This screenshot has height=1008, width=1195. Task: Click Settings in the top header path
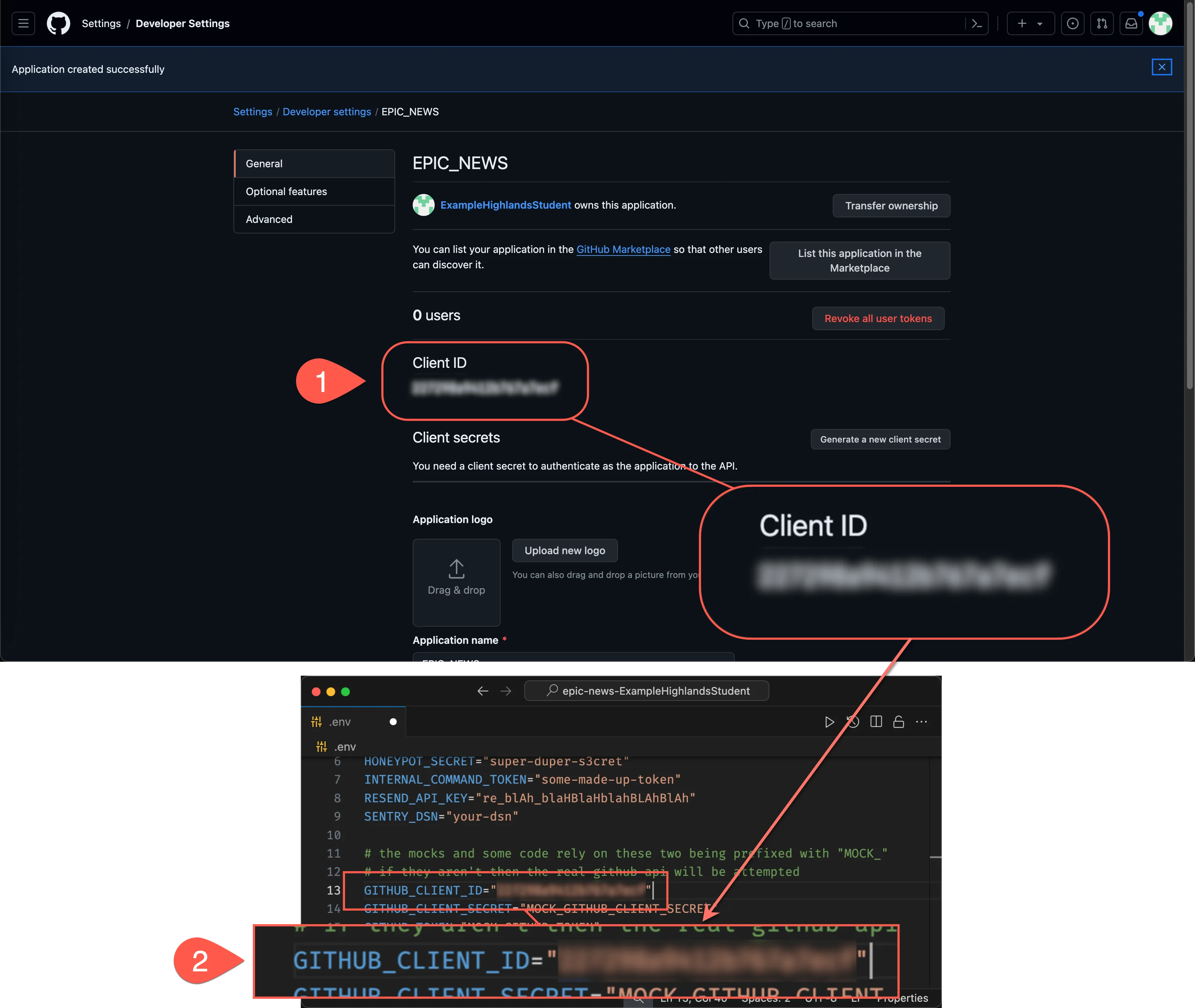[x=101, y=23]
